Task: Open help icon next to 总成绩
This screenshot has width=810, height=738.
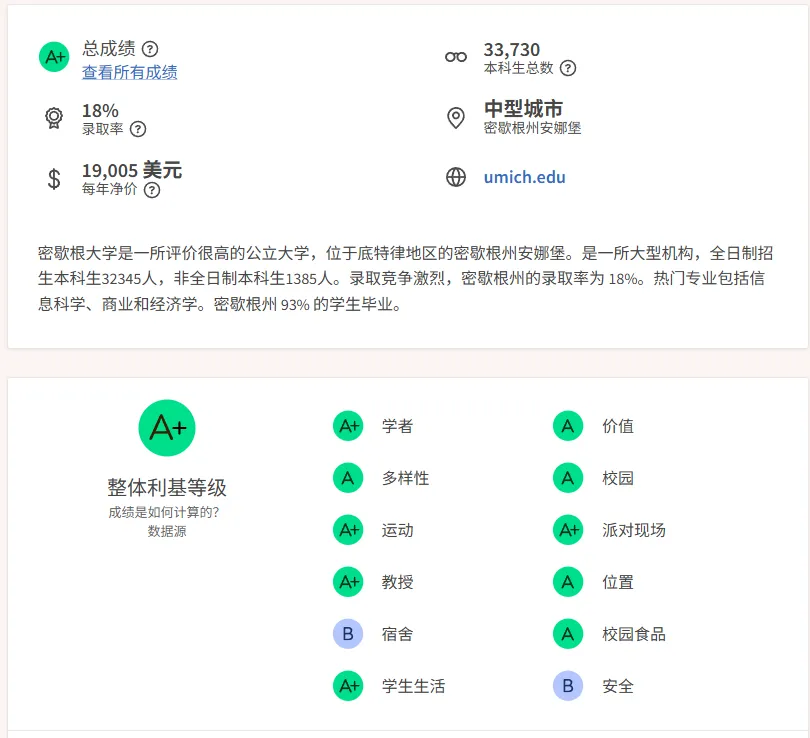Action: 150,49
